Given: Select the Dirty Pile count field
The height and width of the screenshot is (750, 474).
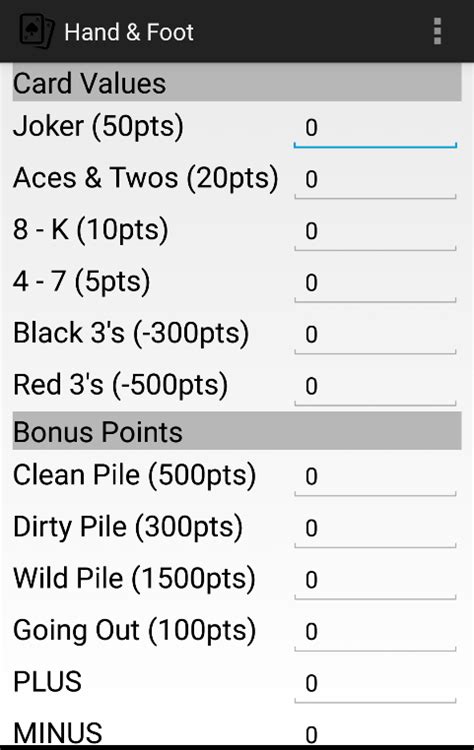Looking at the screenshot, I should [375, 529].
